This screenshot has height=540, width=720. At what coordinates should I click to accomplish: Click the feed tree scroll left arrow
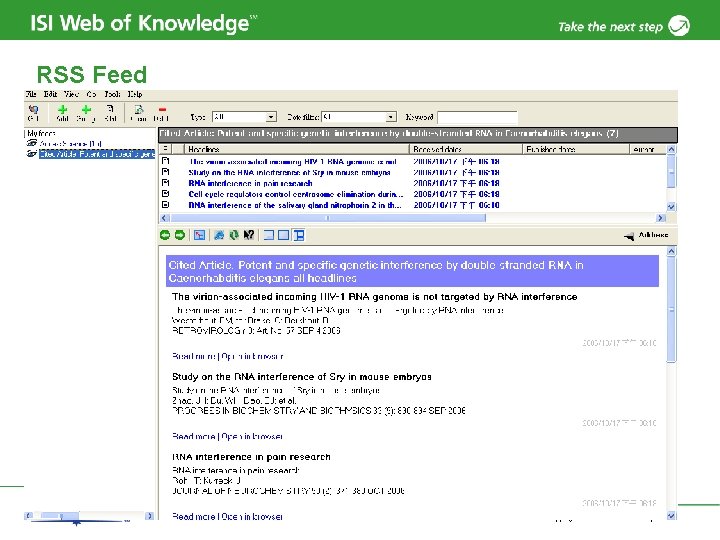tap(28, 516)
